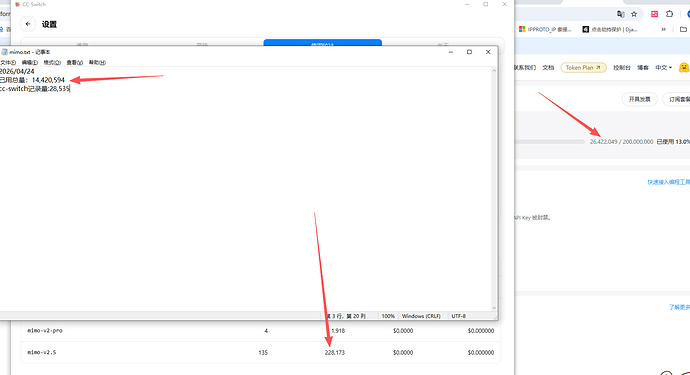Open Notepad 查看(V) menu
The image size is (690, 375).
tap(74, 62)
